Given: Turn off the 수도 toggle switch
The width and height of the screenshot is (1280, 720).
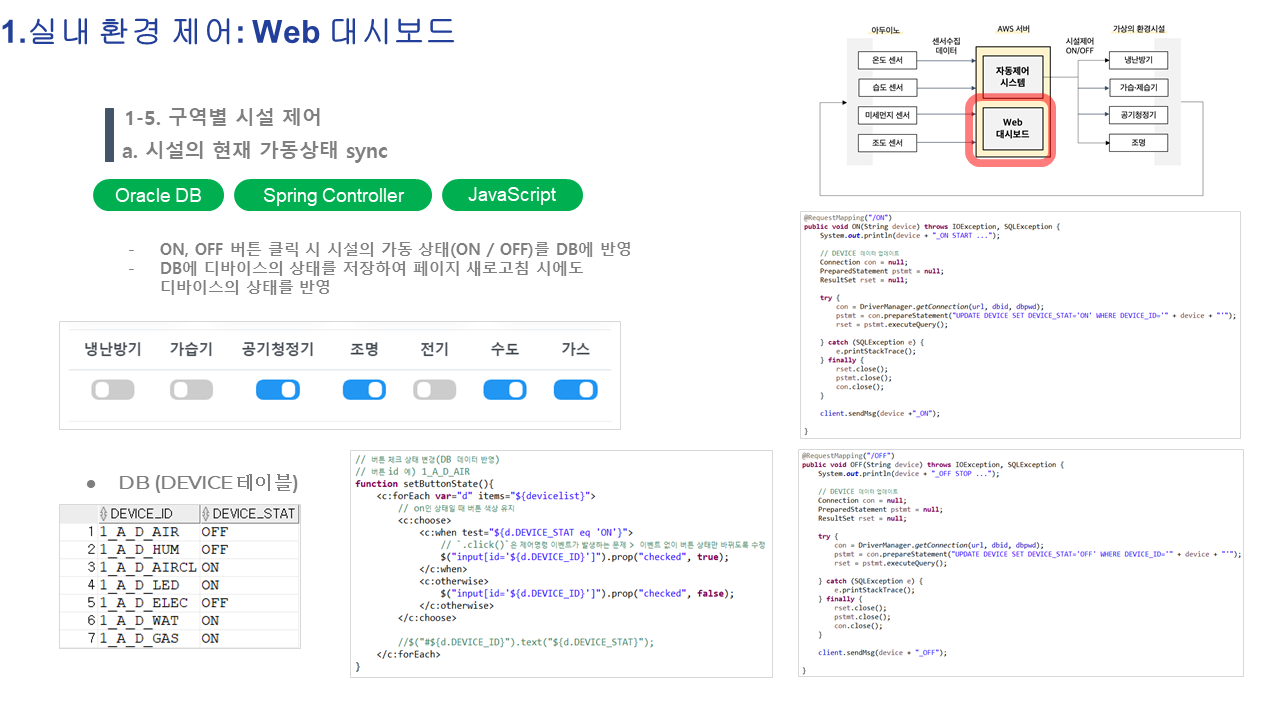Looking at the screenshot, I should [505, 390].
